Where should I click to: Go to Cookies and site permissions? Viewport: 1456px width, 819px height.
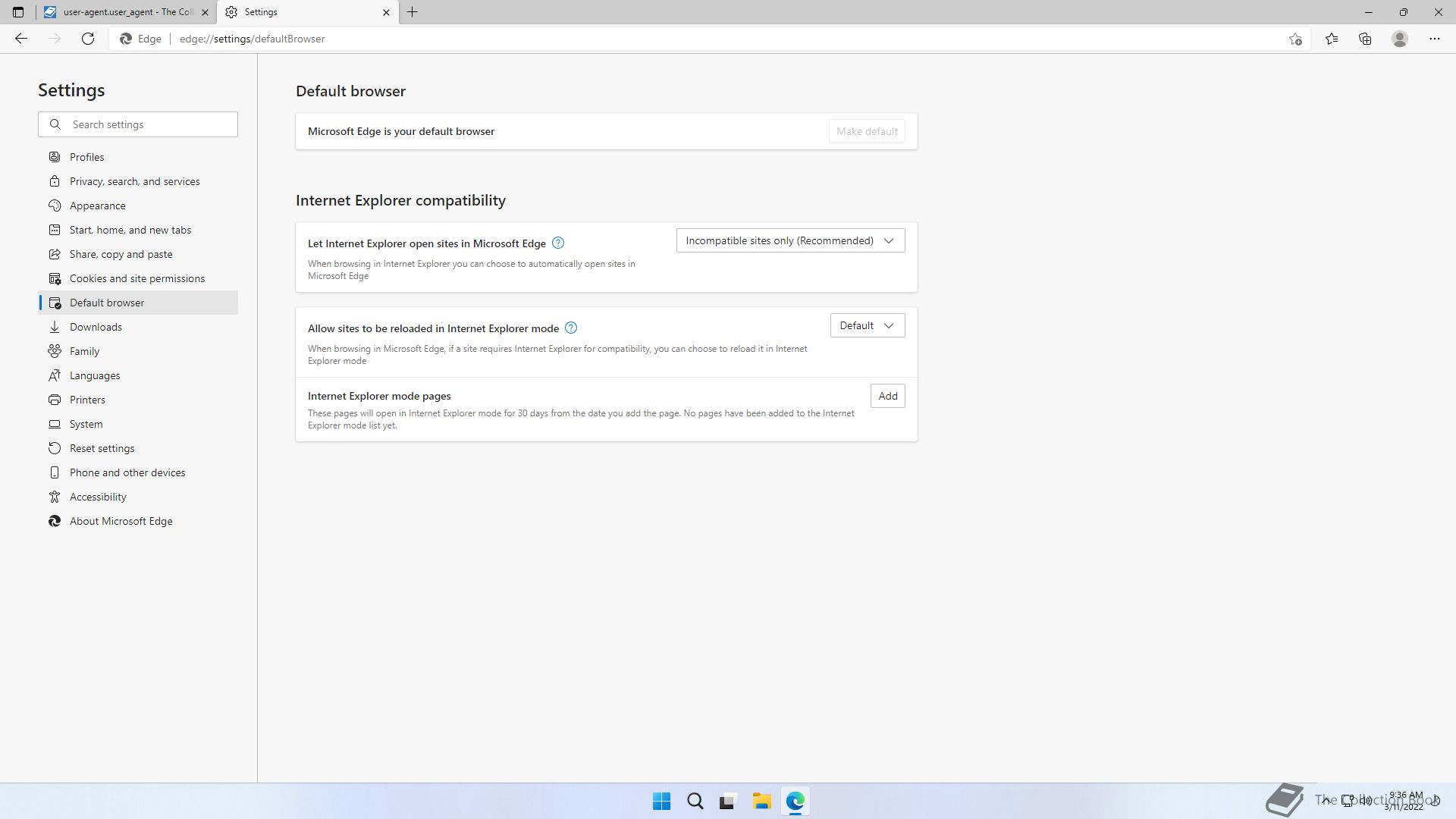pos(136,278)
